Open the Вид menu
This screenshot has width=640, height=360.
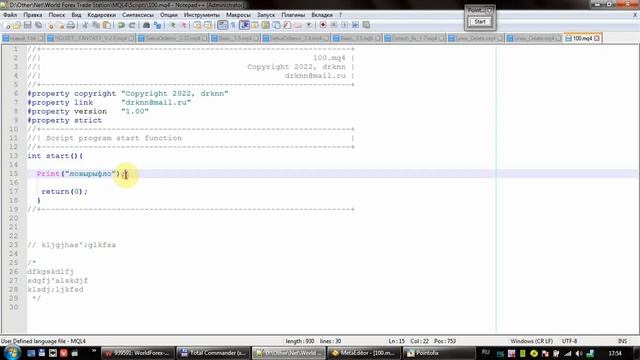[76, 15]
